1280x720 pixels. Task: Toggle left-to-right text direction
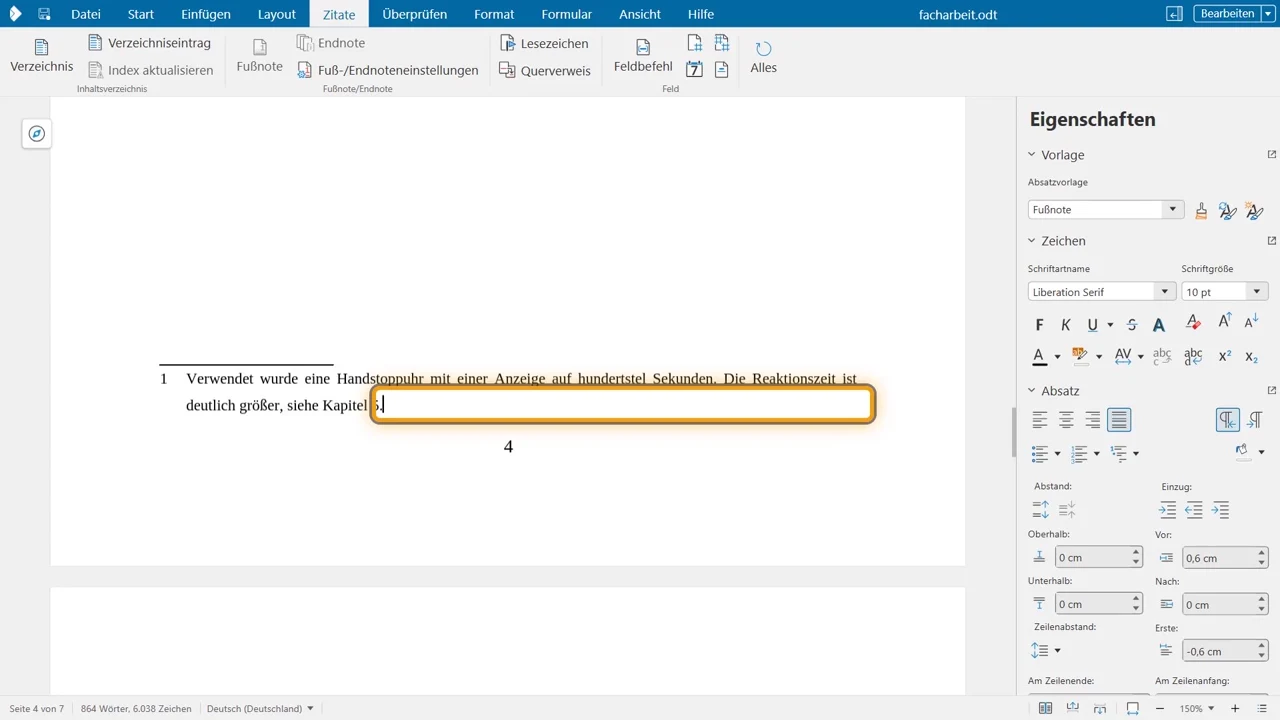click(1228, 420)
